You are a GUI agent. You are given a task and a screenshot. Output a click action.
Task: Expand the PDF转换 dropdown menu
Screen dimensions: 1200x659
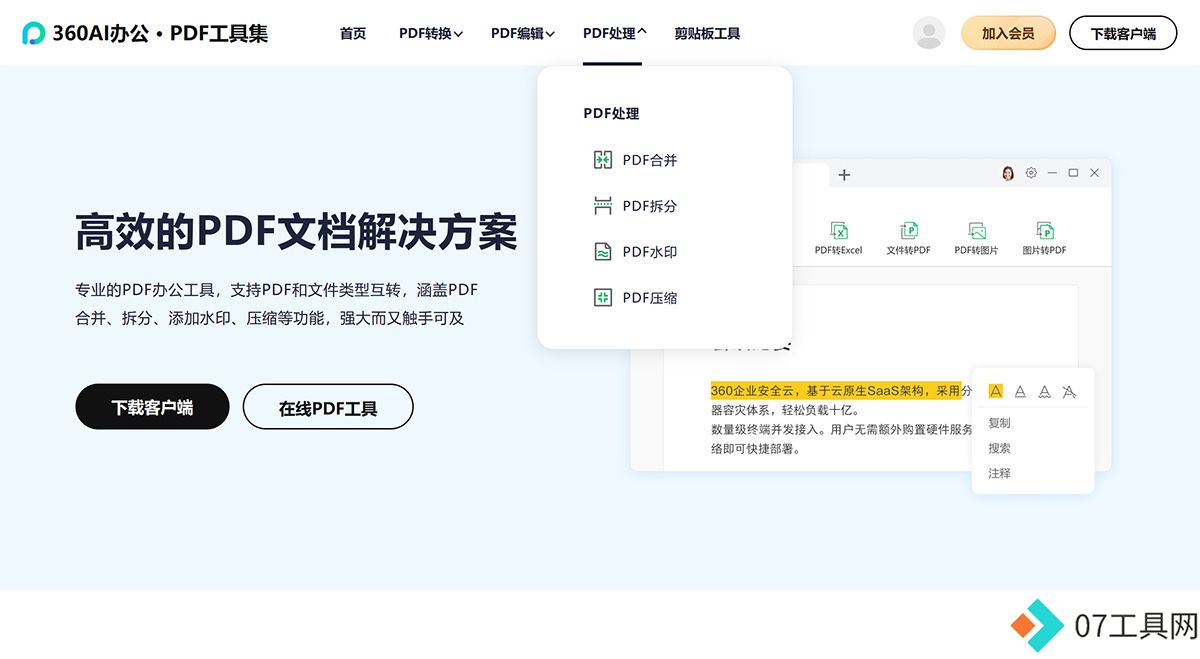431,34
